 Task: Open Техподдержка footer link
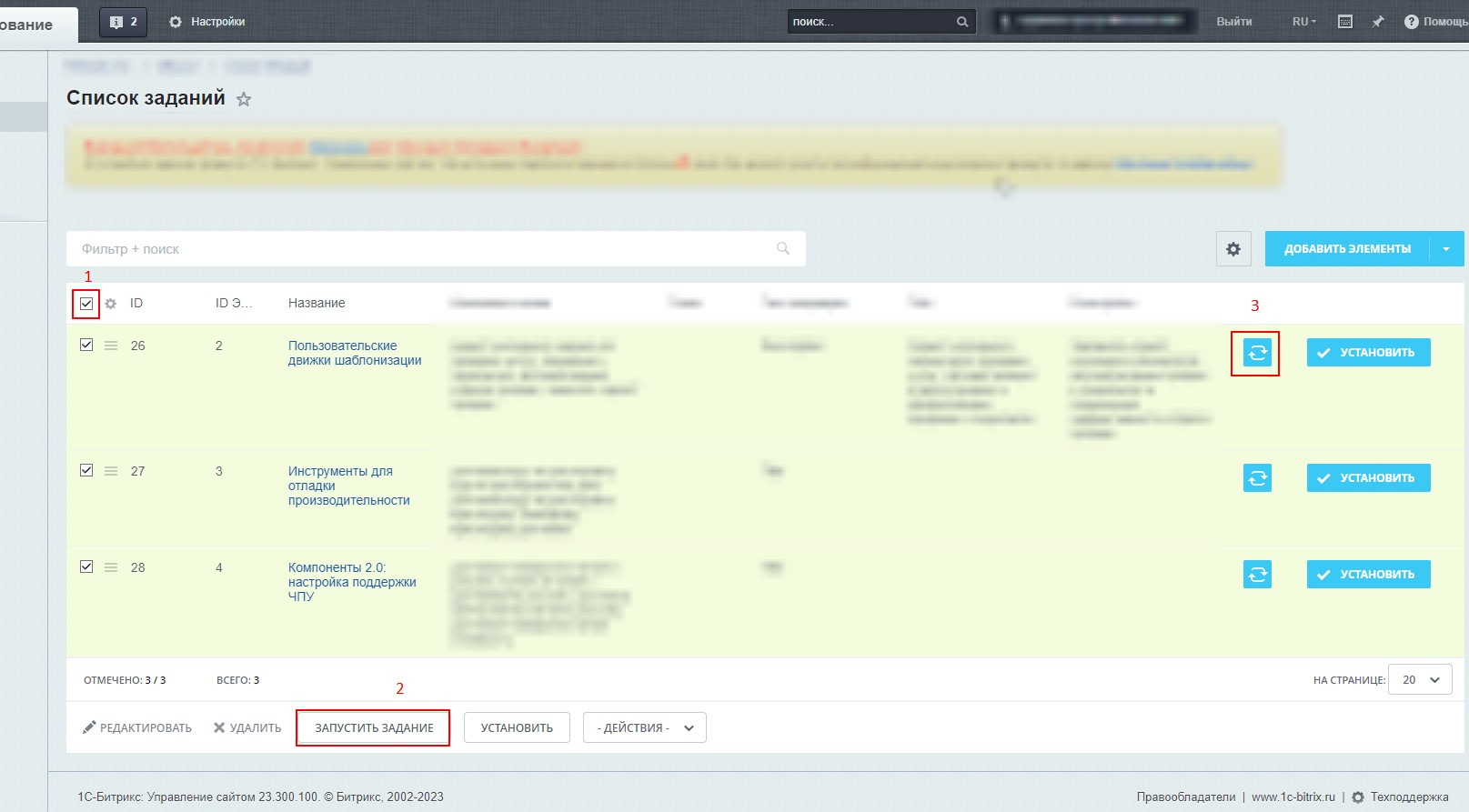(1401, 797)
